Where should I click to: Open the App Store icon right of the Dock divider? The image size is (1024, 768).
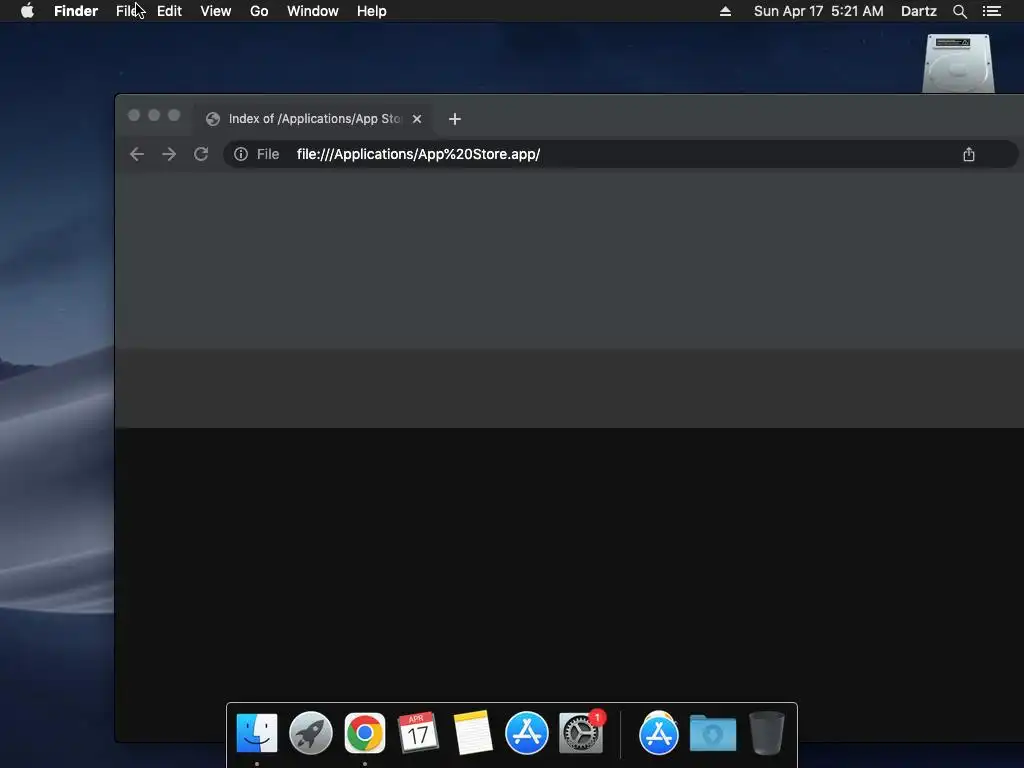click(658, 733)
